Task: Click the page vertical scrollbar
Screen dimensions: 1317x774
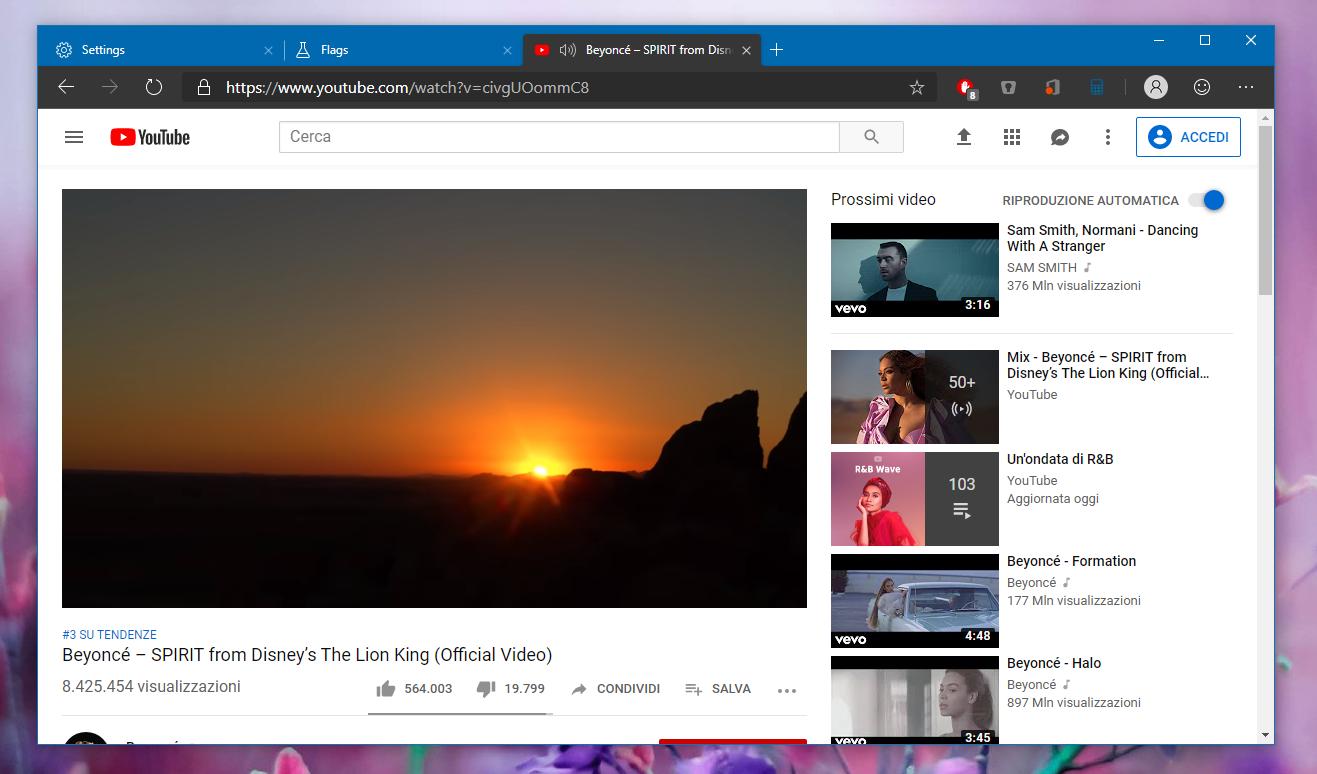Action: (x=1266, y=211)
